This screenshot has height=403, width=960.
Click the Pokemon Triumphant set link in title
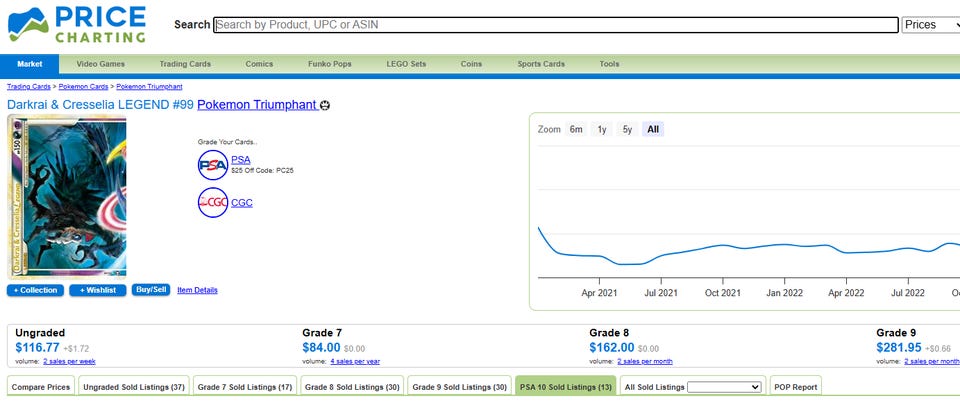257,105
